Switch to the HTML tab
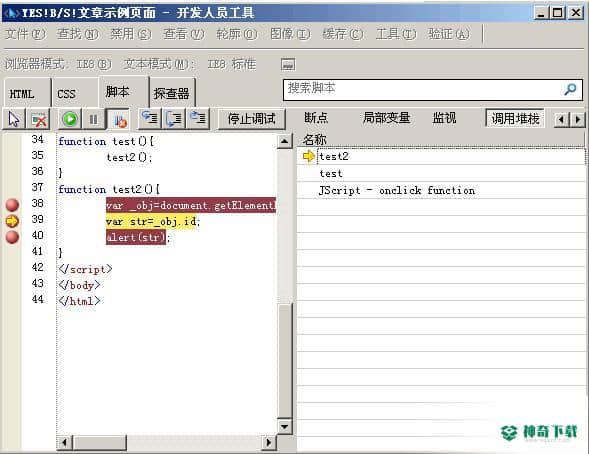Image resolution: width=589 pixels, height=454 pixels. pyautogui.click(x=27, y=93)
